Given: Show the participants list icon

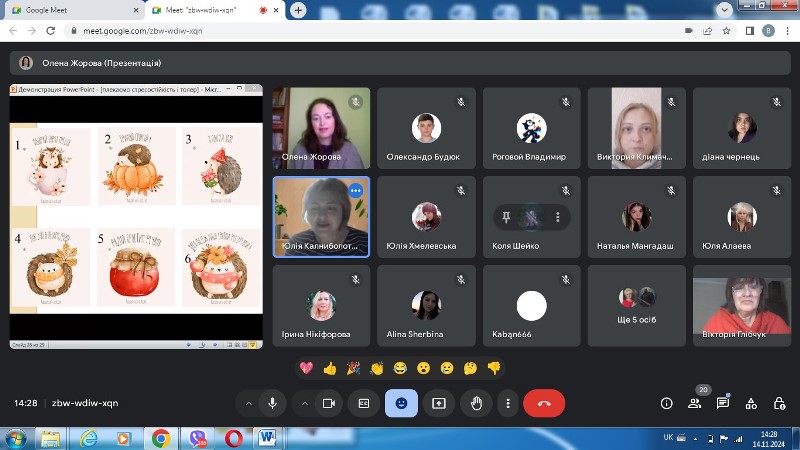Looking at the screenshot, I should tap(694, 403).
